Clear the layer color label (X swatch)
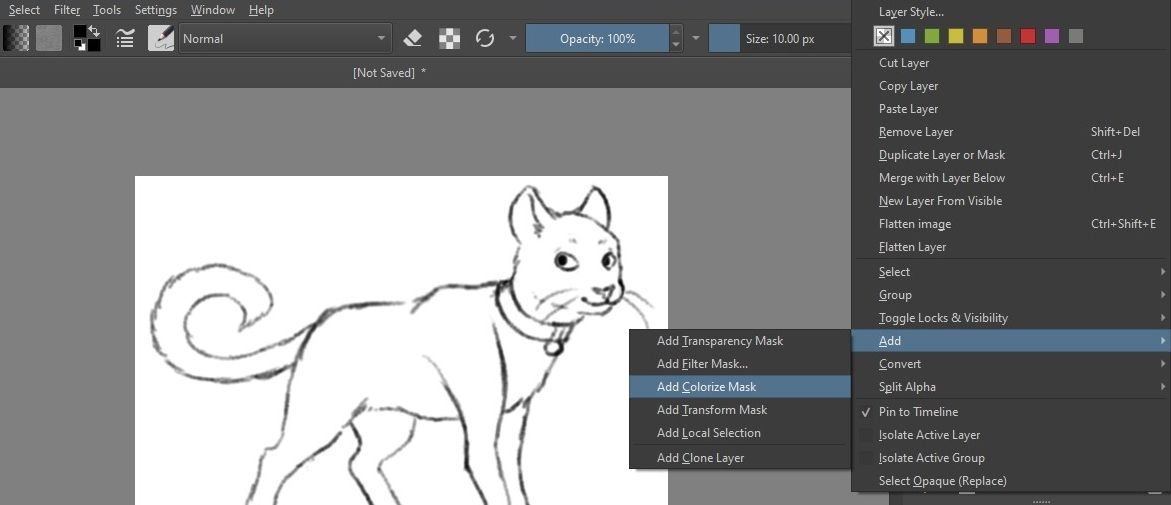Image resolution: width=1171 pixels, height=505 pixels. pyautogui.click(x=884, y=36)
